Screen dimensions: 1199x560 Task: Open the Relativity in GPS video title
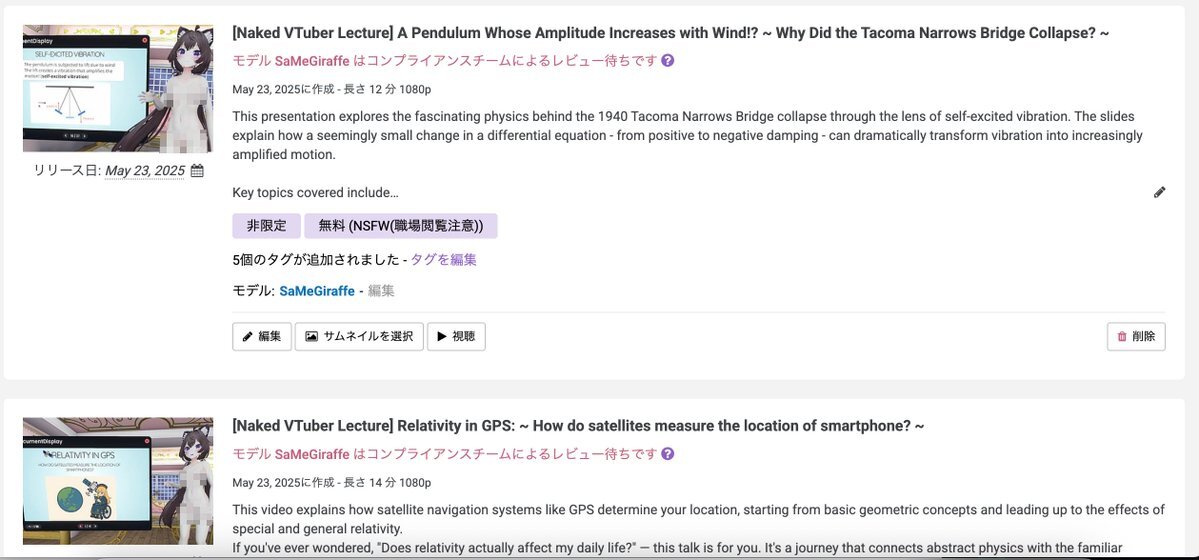pos(577,426)
